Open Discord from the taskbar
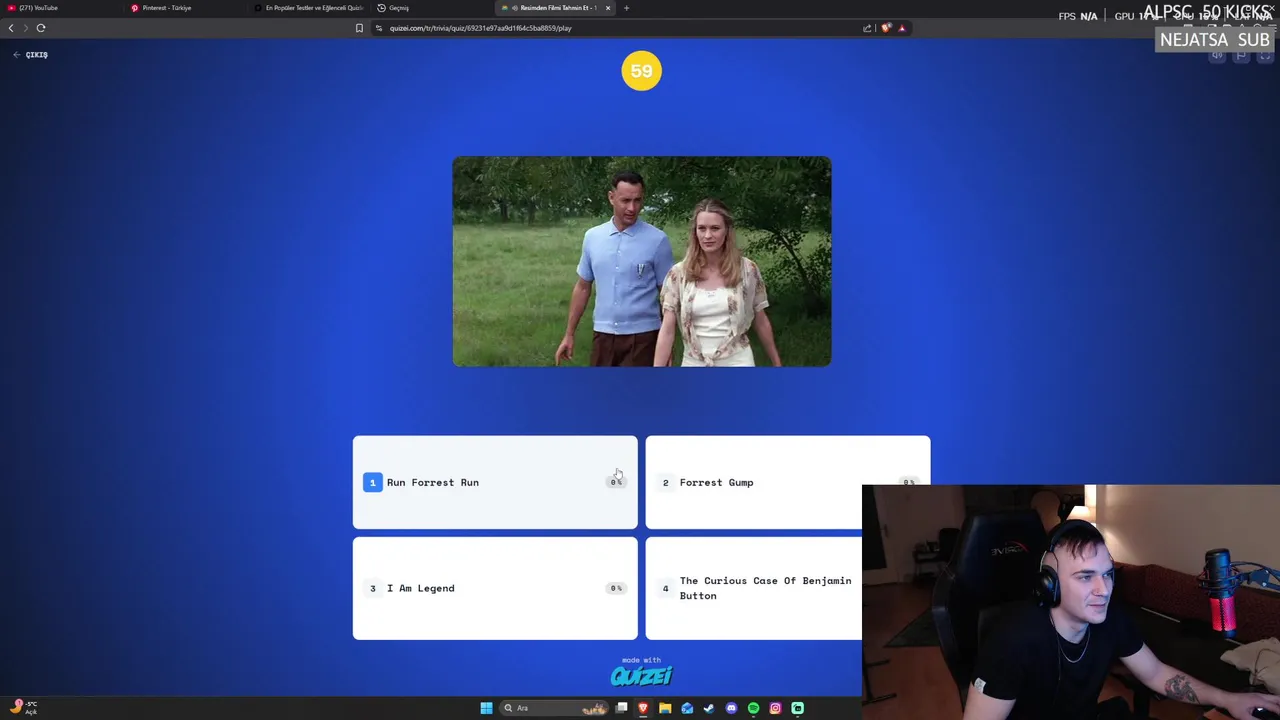Viewport: 1280px width, 720px height. (731, 708)
